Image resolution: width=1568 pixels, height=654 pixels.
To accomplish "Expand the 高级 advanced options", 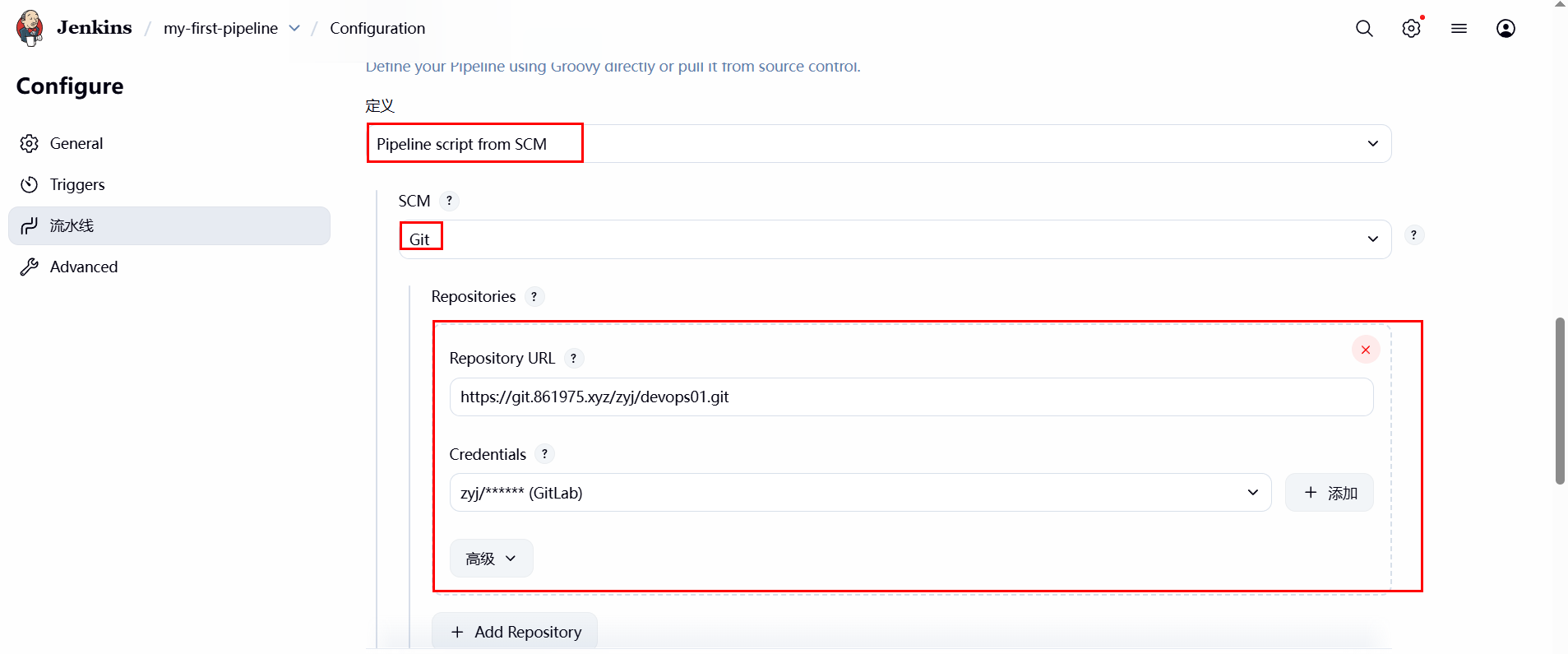I will 491,559.
